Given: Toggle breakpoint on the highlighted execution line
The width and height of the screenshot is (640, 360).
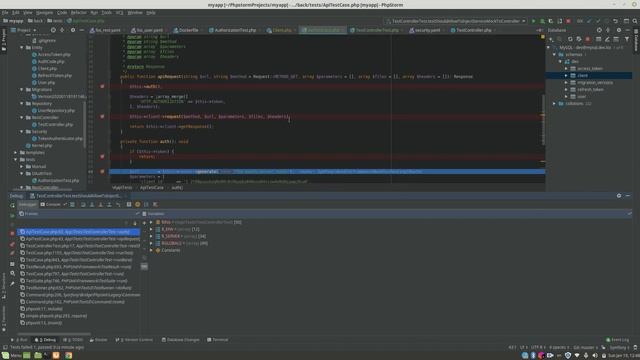Looking at the screenshot, I should [x=102, y=172].
